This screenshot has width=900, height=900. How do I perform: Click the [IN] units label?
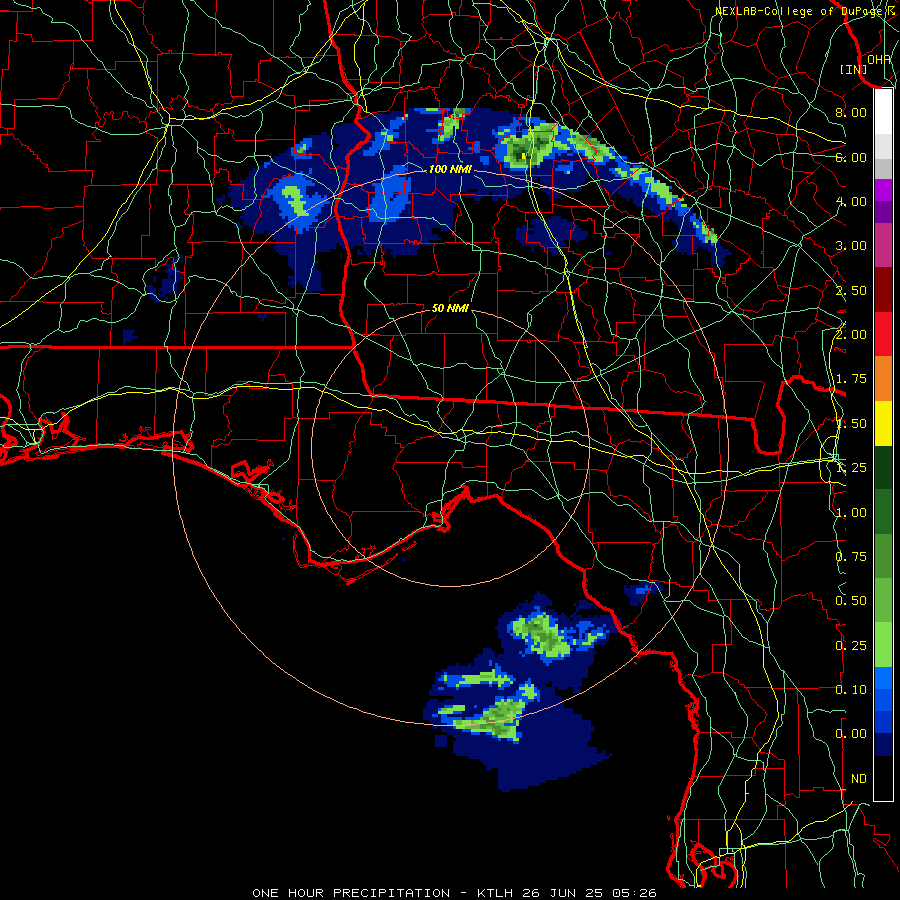[854, 69]
